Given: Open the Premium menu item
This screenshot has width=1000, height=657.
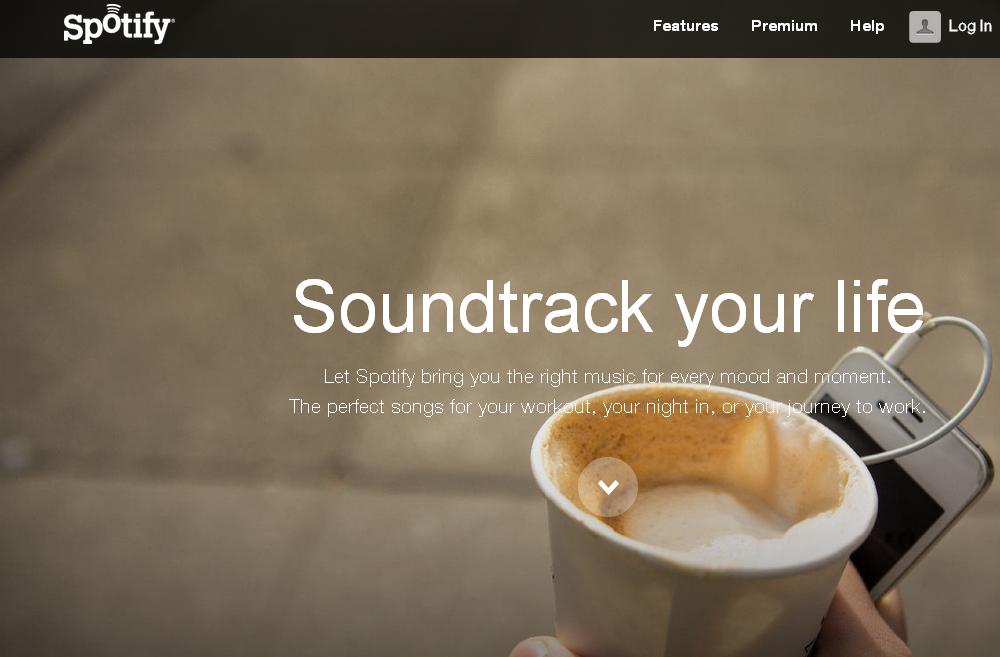Looking at the screenshot, I should [x=784, y=26].
